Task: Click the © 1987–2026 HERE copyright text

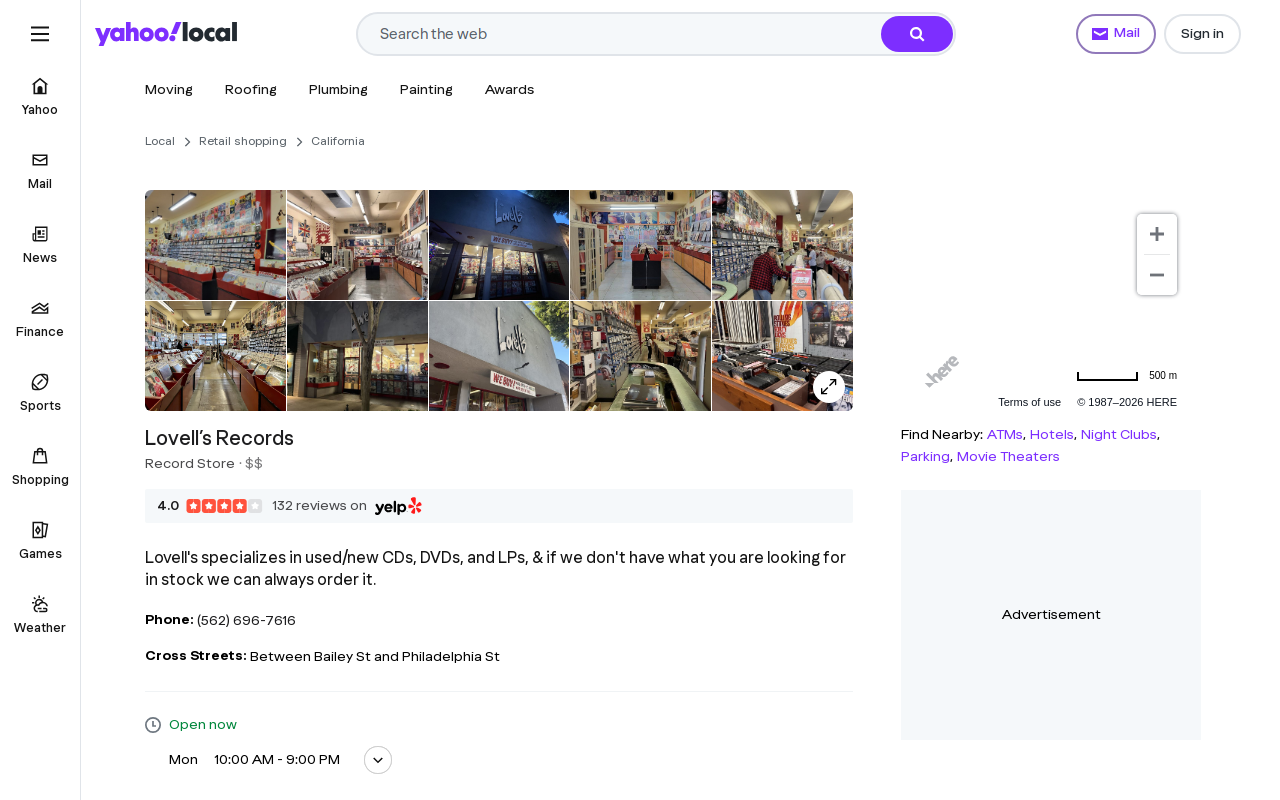Action: tap(1127, 403)
